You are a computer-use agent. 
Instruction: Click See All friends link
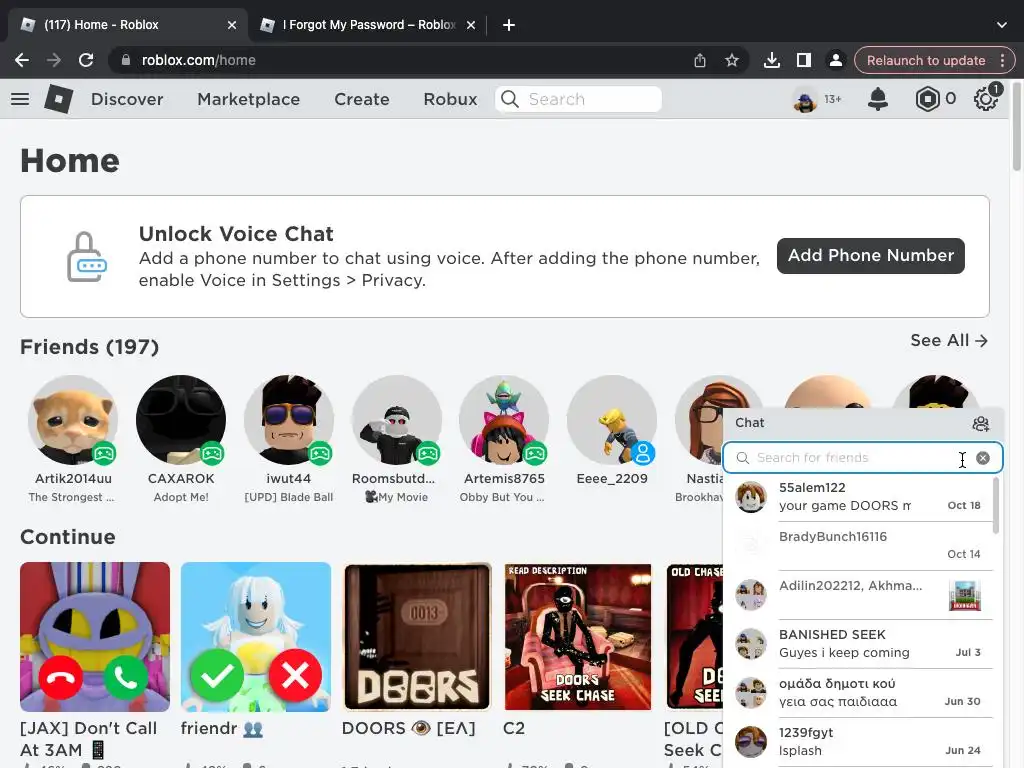click(x=949, y=340)
